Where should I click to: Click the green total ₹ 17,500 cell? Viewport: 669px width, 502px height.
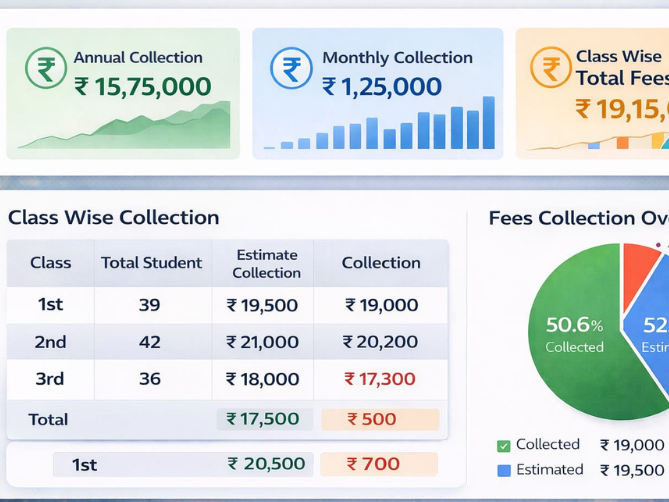click(x=265, y=419)
